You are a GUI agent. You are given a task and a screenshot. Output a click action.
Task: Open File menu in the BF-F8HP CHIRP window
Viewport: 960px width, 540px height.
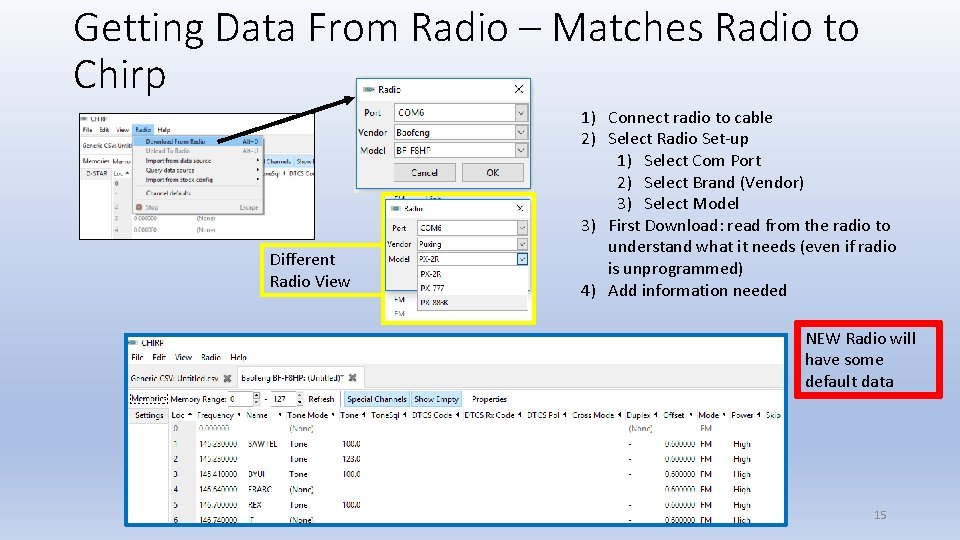point(137,357)
